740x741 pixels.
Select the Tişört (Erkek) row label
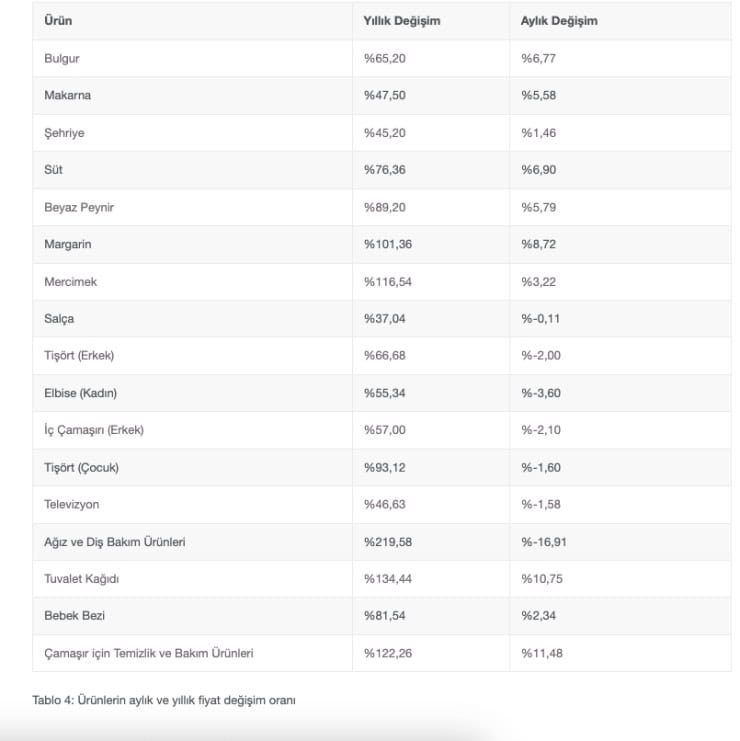point(80,356)
